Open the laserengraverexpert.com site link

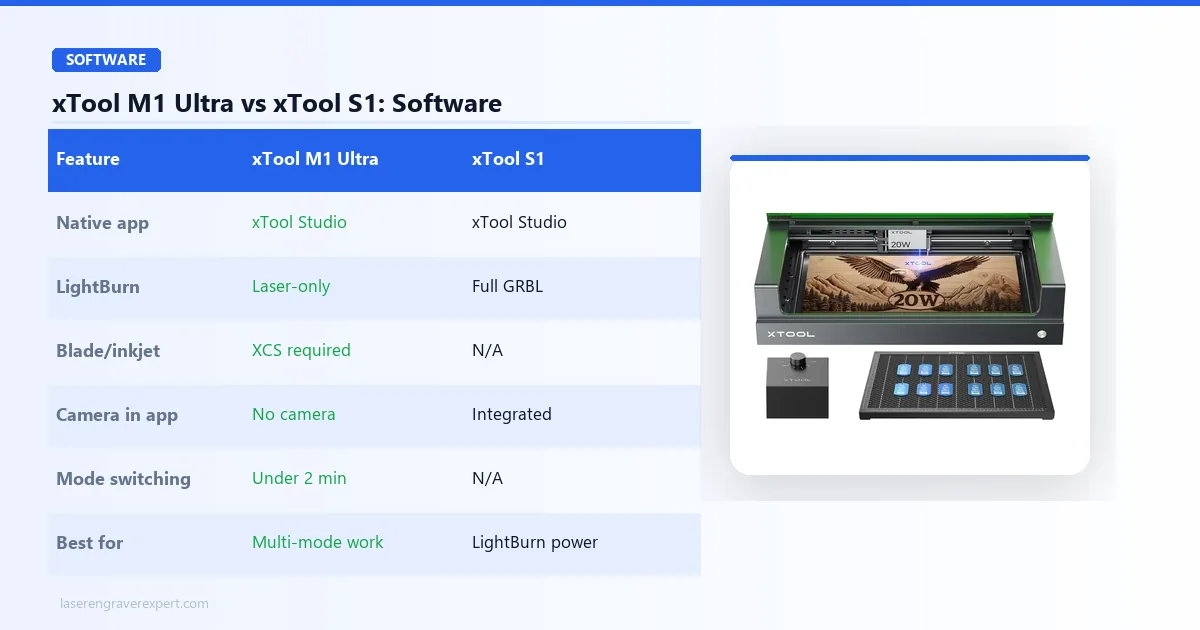coord(134,604)
